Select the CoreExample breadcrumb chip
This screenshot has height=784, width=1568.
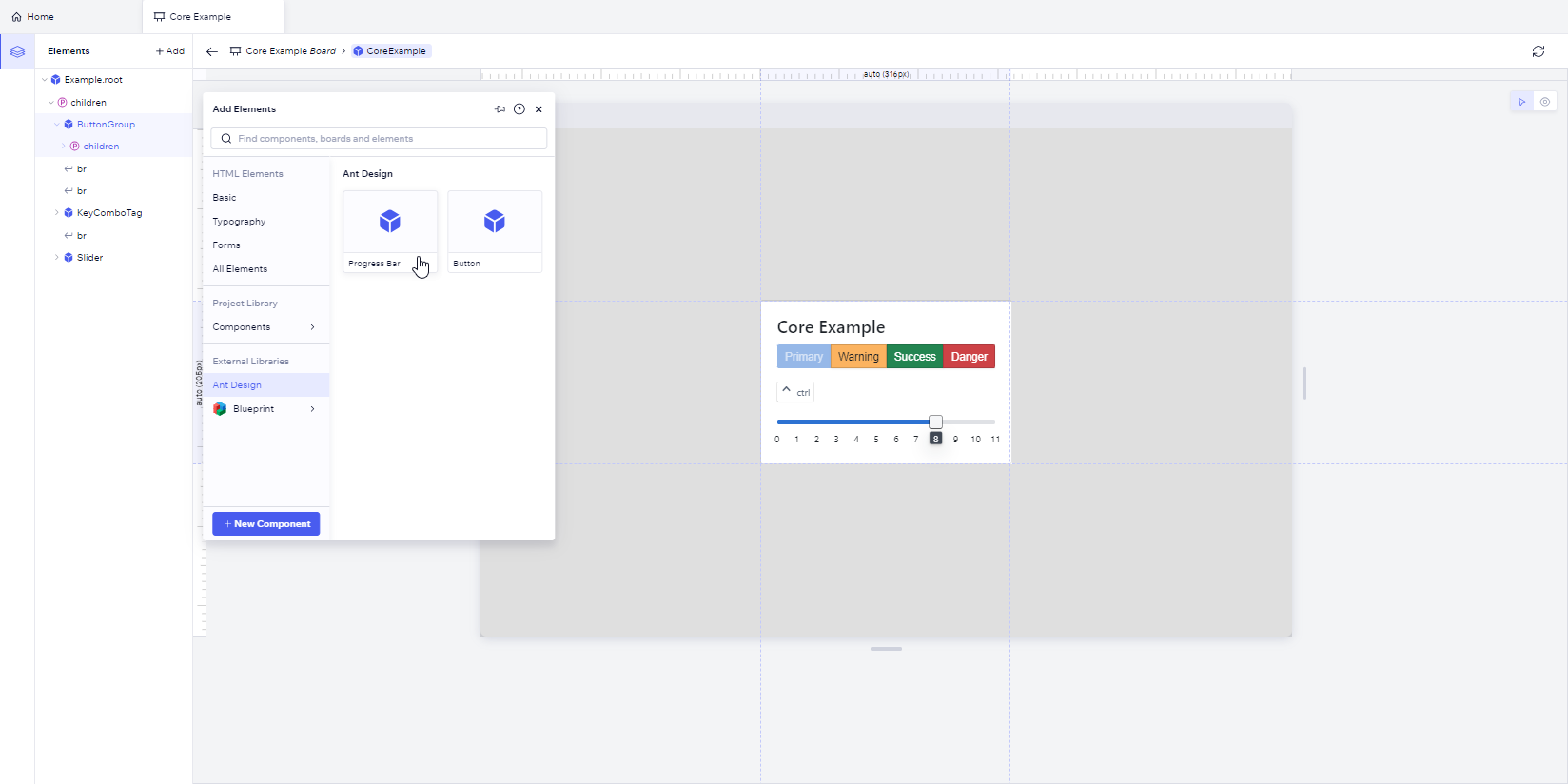click(391, 51)
